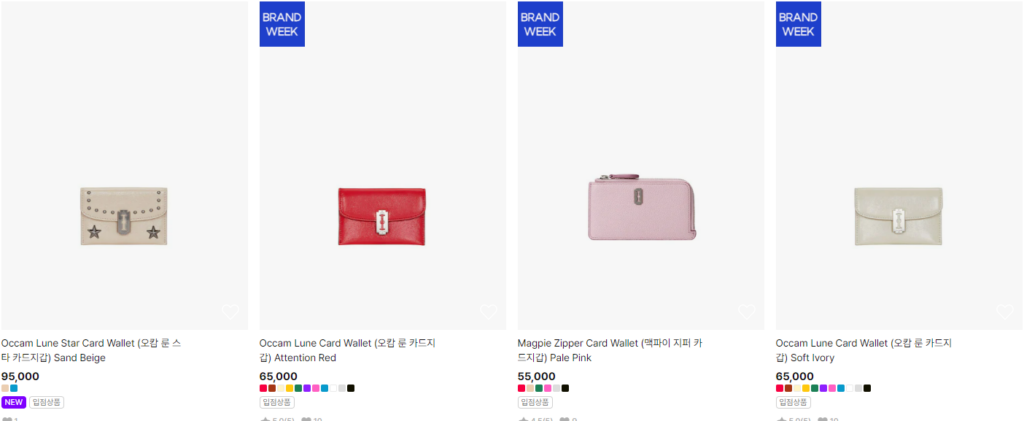Pick red swatch under Pale Pink wallet
Viewport: 1024px width, 421px height.
[x=522, y=388]
